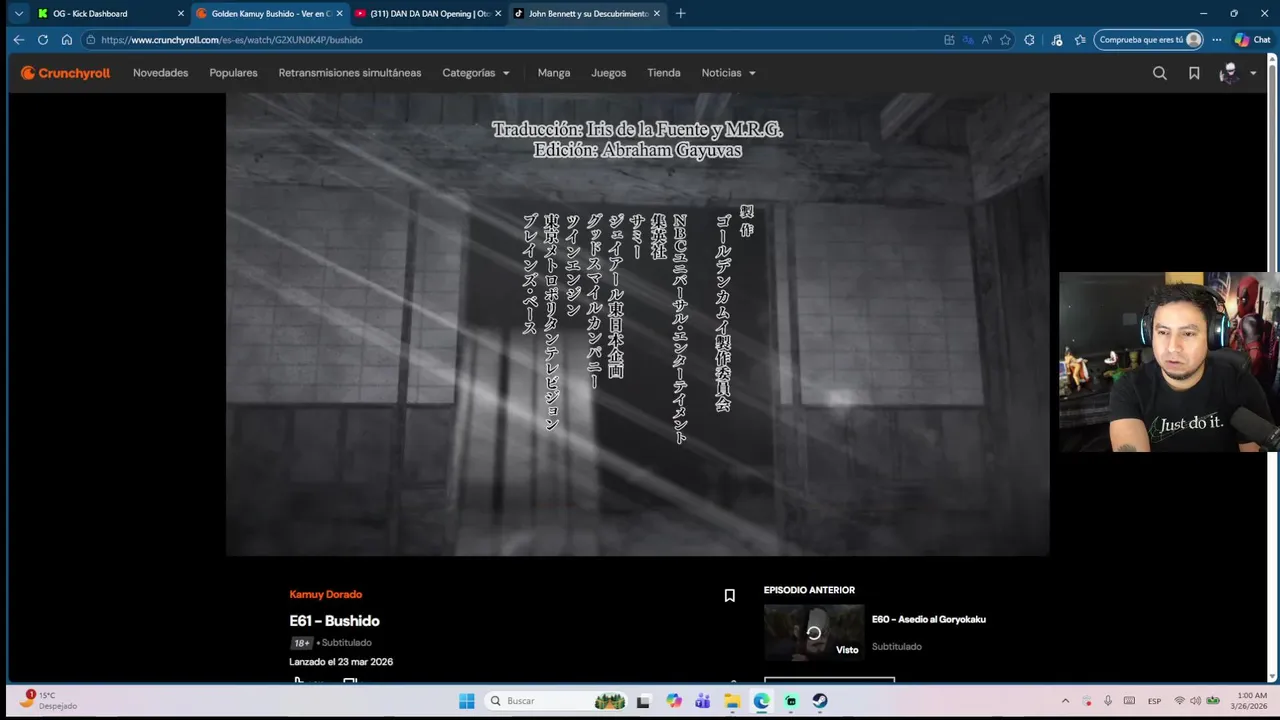
Task: Reload the current page
Action: pos(42,40)
